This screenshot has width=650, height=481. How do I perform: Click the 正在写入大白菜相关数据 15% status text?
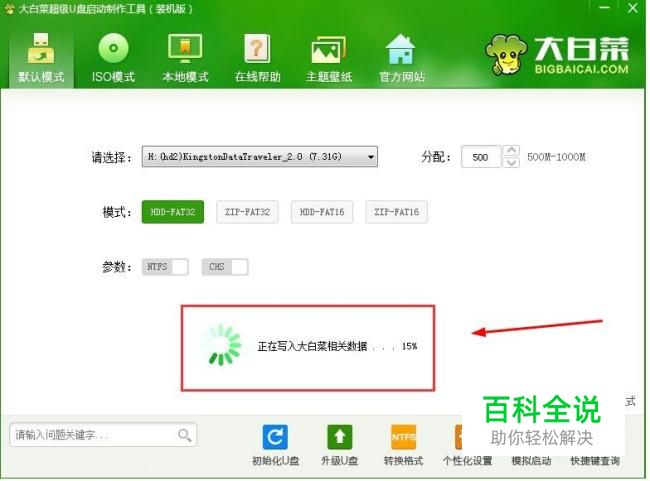337,346
